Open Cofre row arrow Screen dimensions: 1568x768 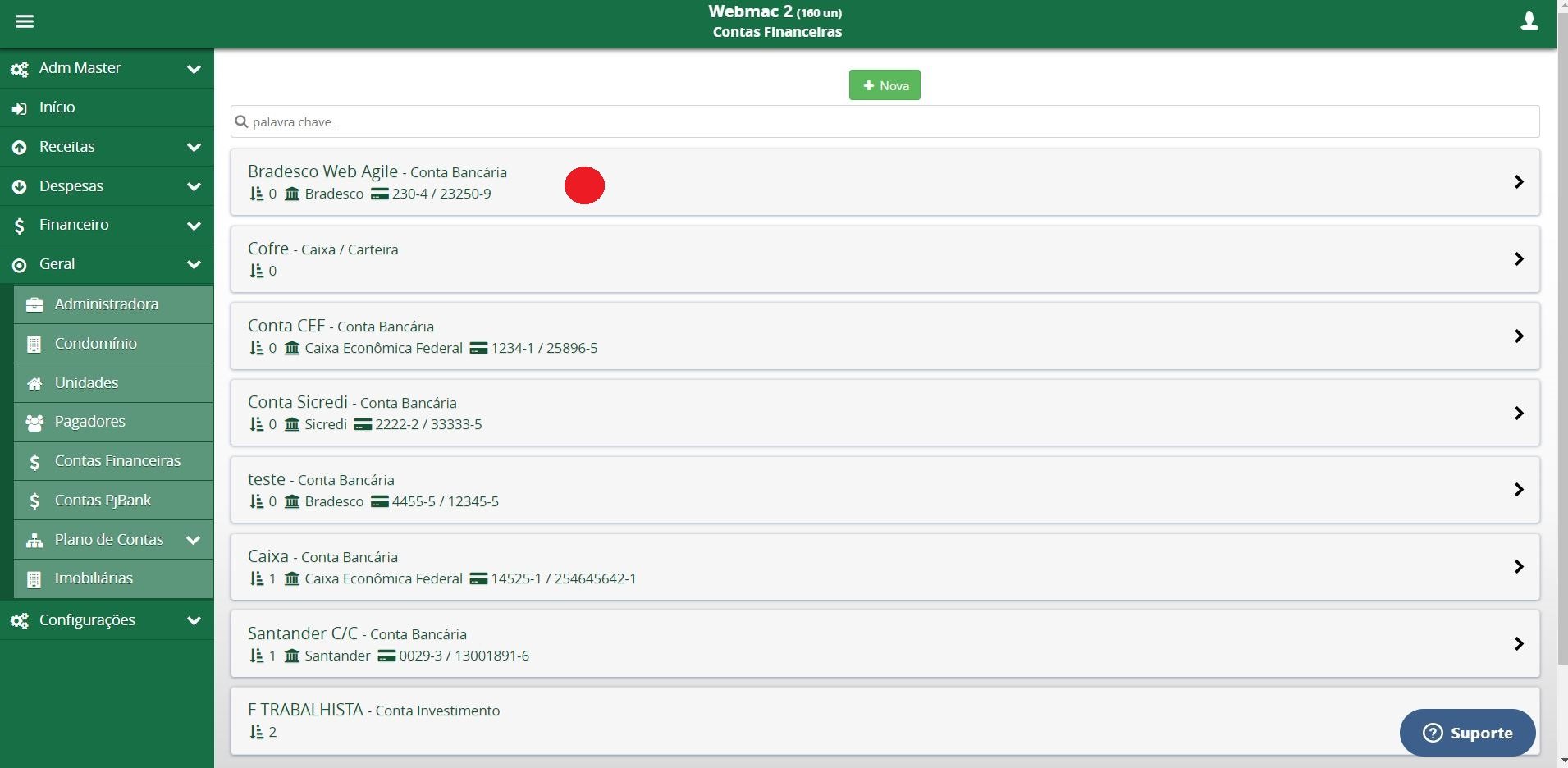point(1519,259)
